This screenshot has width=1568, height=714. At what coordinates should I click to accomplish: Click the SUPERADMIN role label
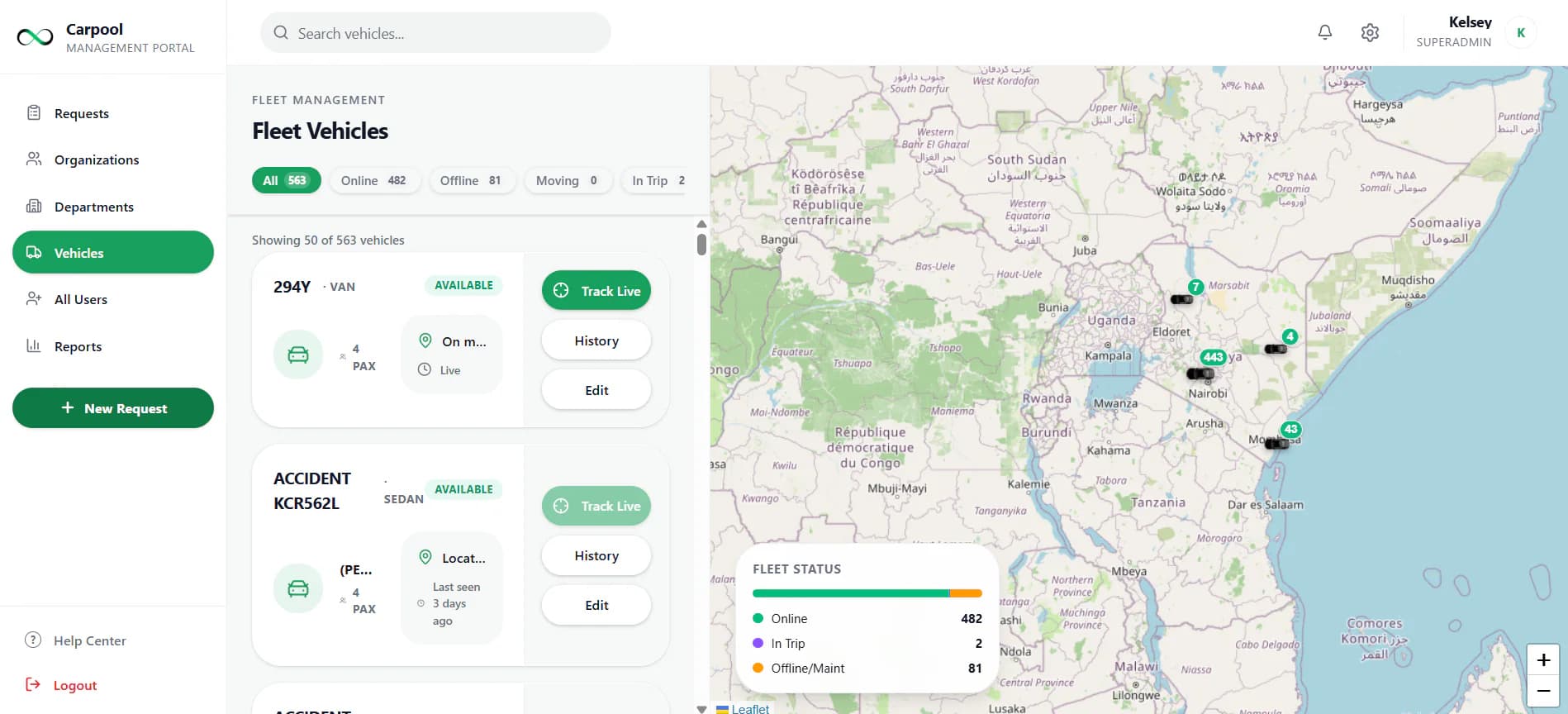1453,42
